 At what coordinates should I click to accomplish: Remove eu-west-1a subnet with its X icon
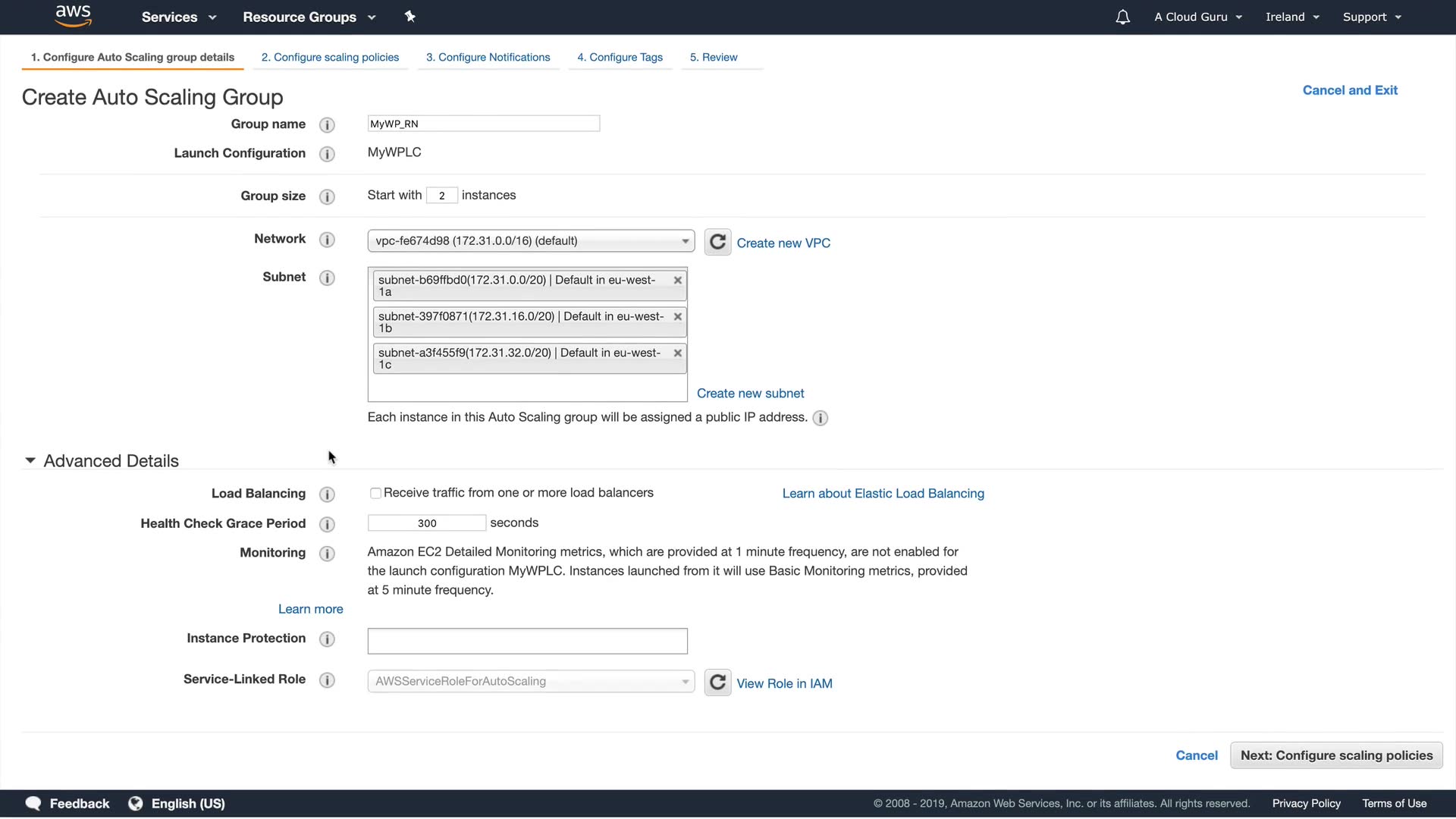pos(678,281)
